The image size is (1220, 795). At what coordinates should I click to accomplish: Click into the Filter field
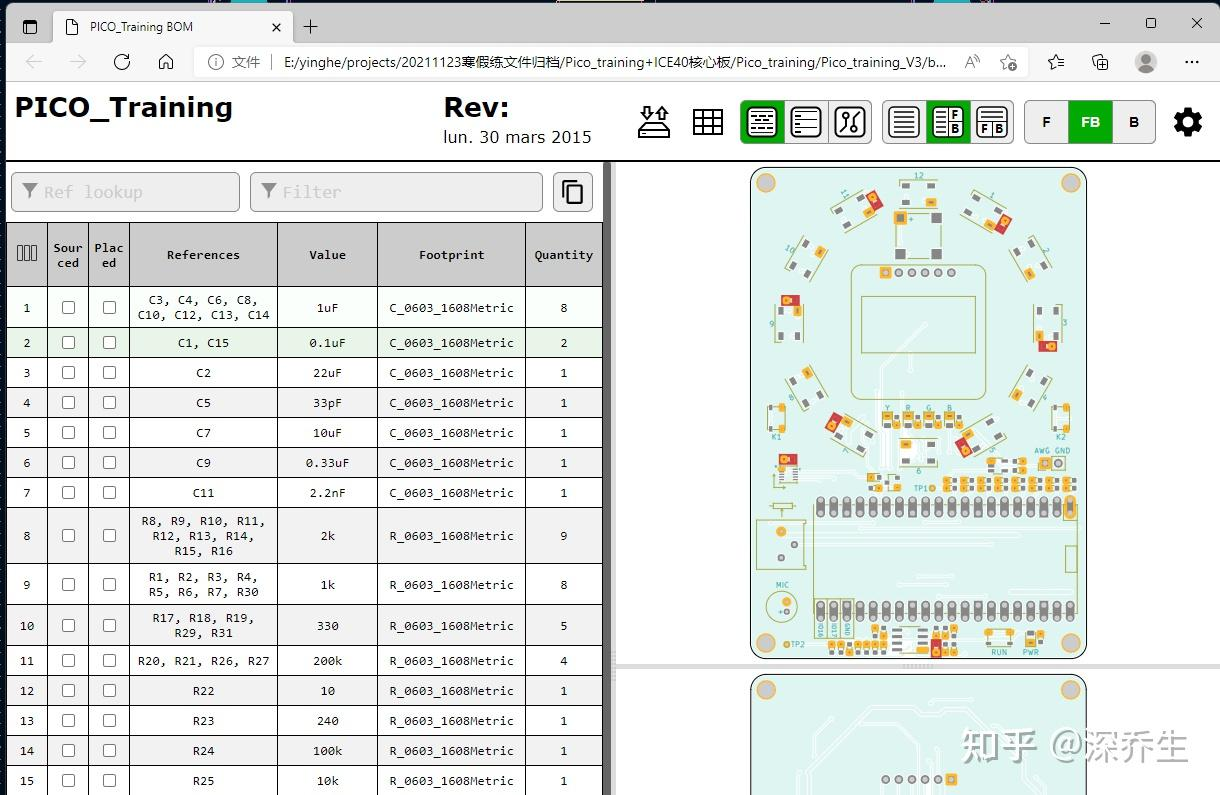point(396,192)
